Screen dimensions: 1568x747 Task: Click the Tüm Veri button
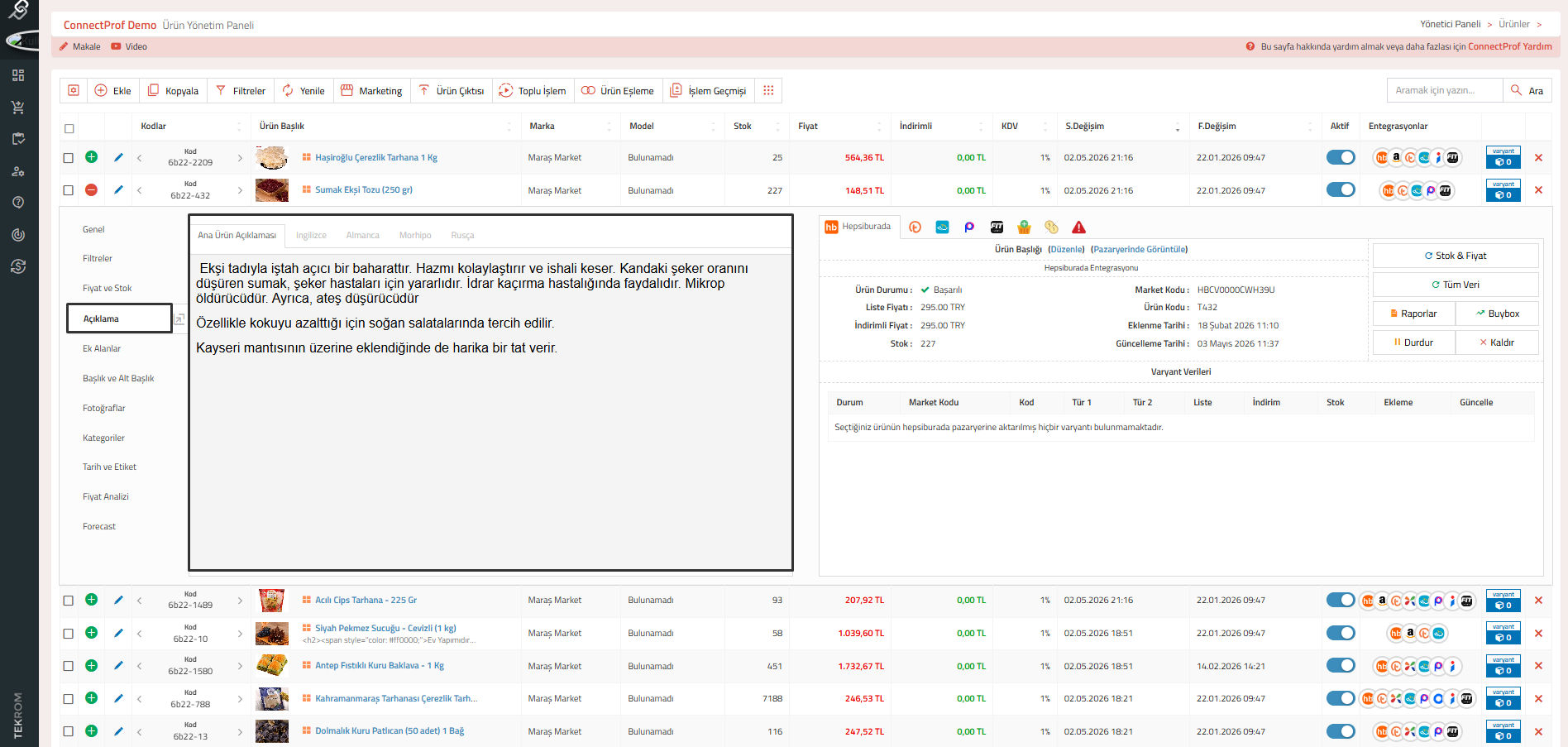(1456, 285)
